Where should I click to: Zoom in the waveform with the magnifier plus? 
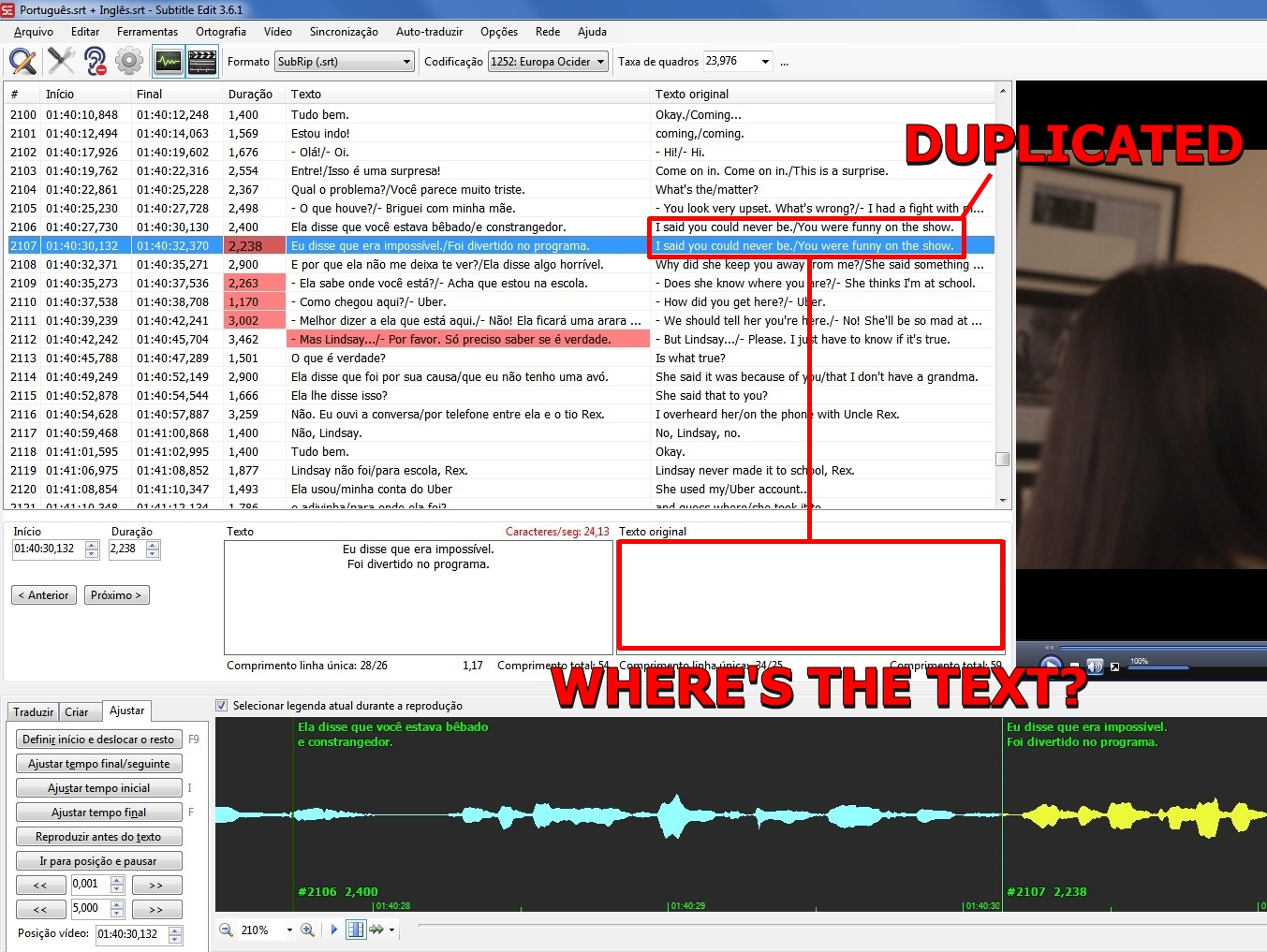pos(308,930)
